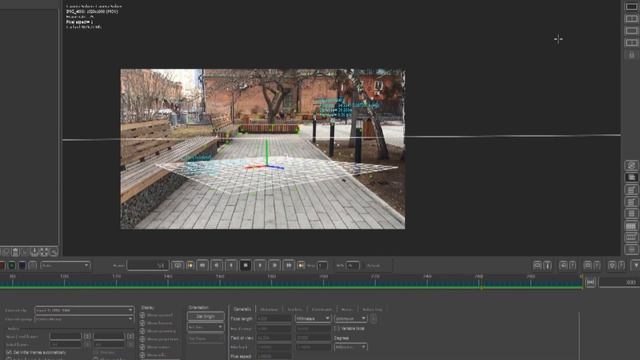Viewport: 640px width, 360px height.
Task: Click the green vertical axis handle in the viewport
Action: (267, 152)
